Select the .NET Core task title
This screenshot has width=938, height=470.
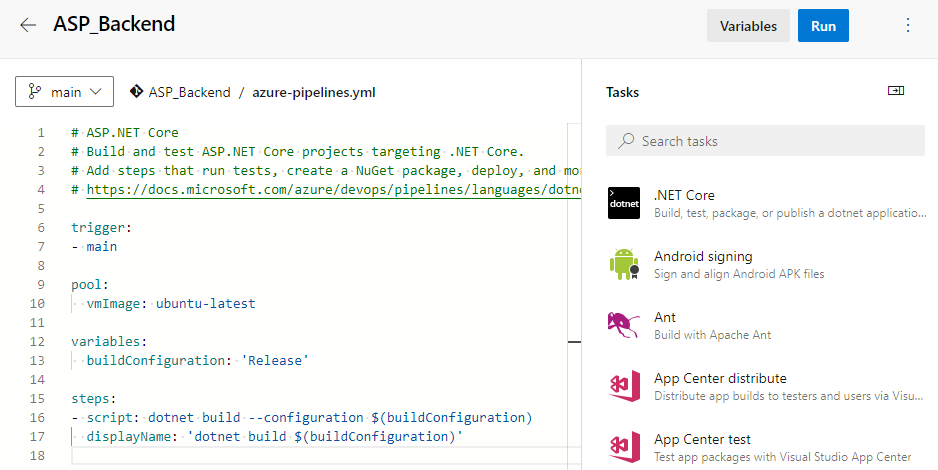(684, 195)
